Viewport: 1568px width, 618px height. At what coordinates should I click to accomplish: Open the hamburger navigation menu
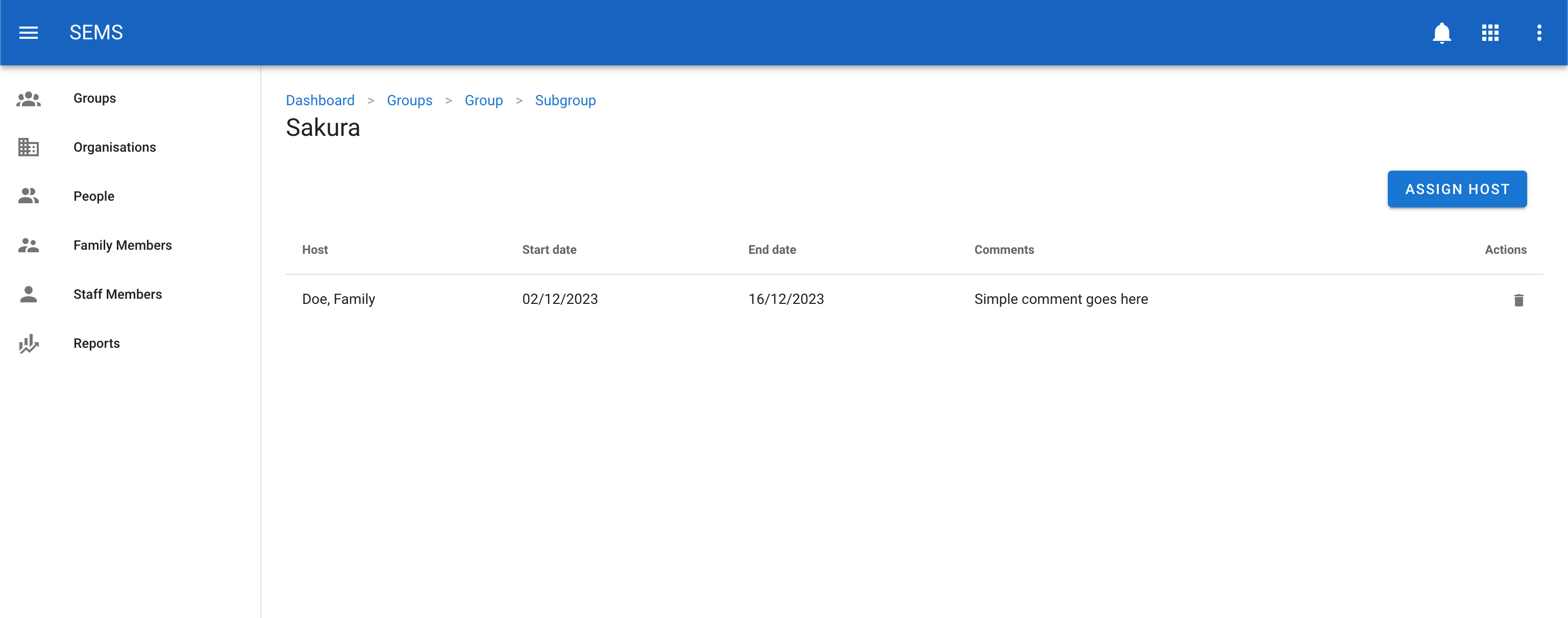click(x=29, y=32)
